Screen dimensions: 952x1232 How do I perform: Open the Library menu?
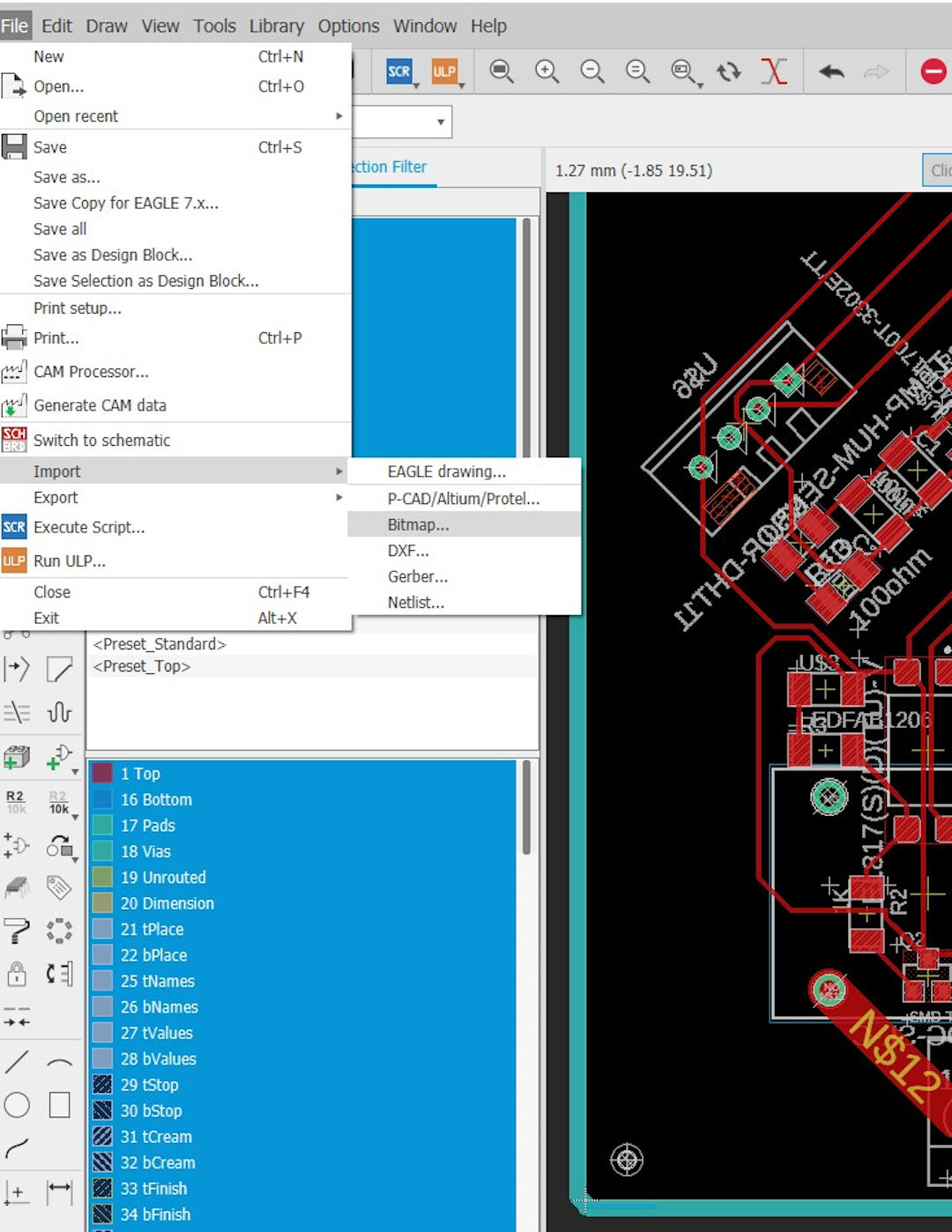click(276, 26)
